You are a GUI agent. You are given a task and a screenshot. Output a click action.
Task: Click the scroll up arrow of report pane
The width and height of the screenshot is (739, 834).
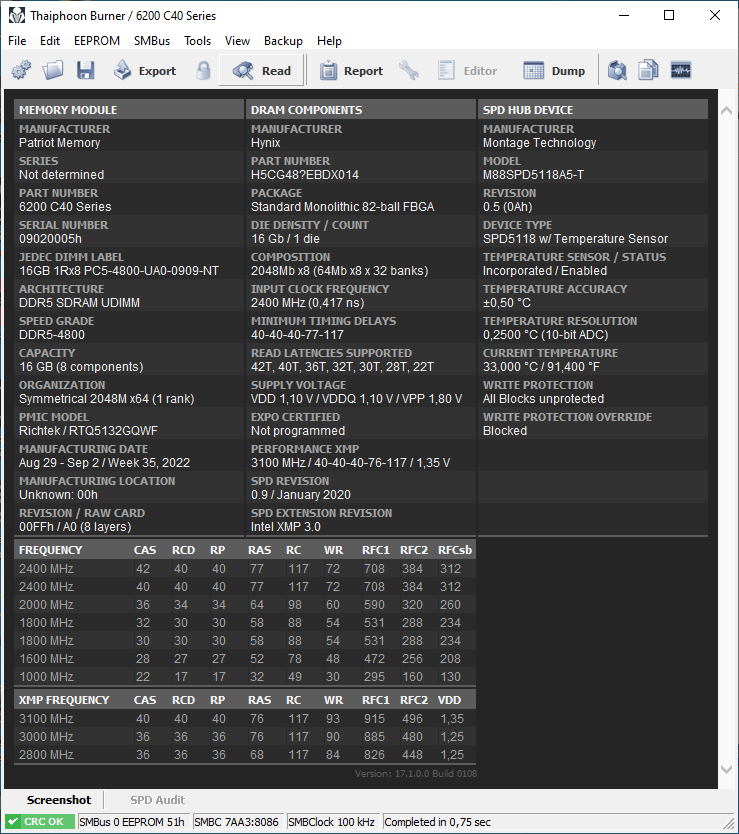point(726,111)
